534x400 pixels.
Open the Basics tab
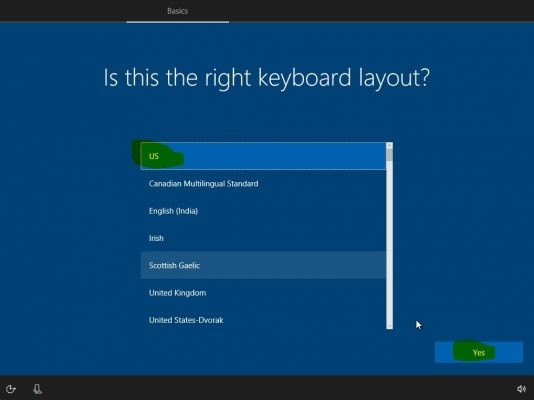coord(177,11)
